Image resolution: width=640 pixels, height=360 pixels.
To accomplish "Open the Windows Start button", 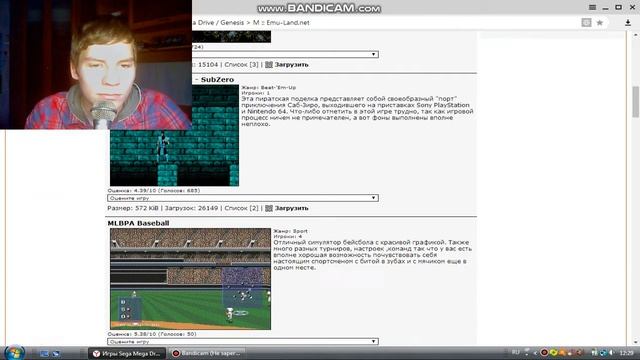I will (15, 353).
